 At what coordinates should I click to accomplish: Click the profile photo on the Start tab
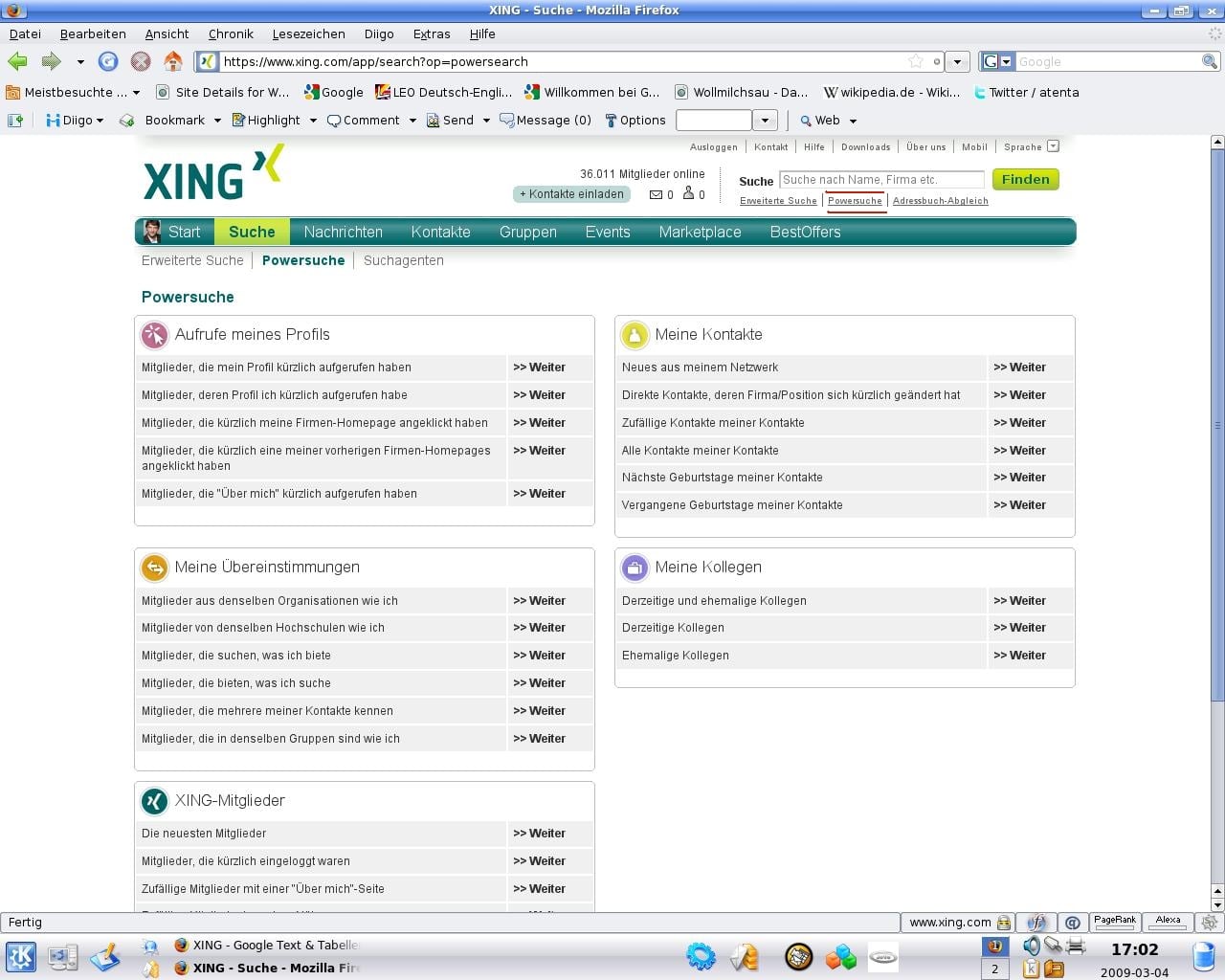coord(151,232)
